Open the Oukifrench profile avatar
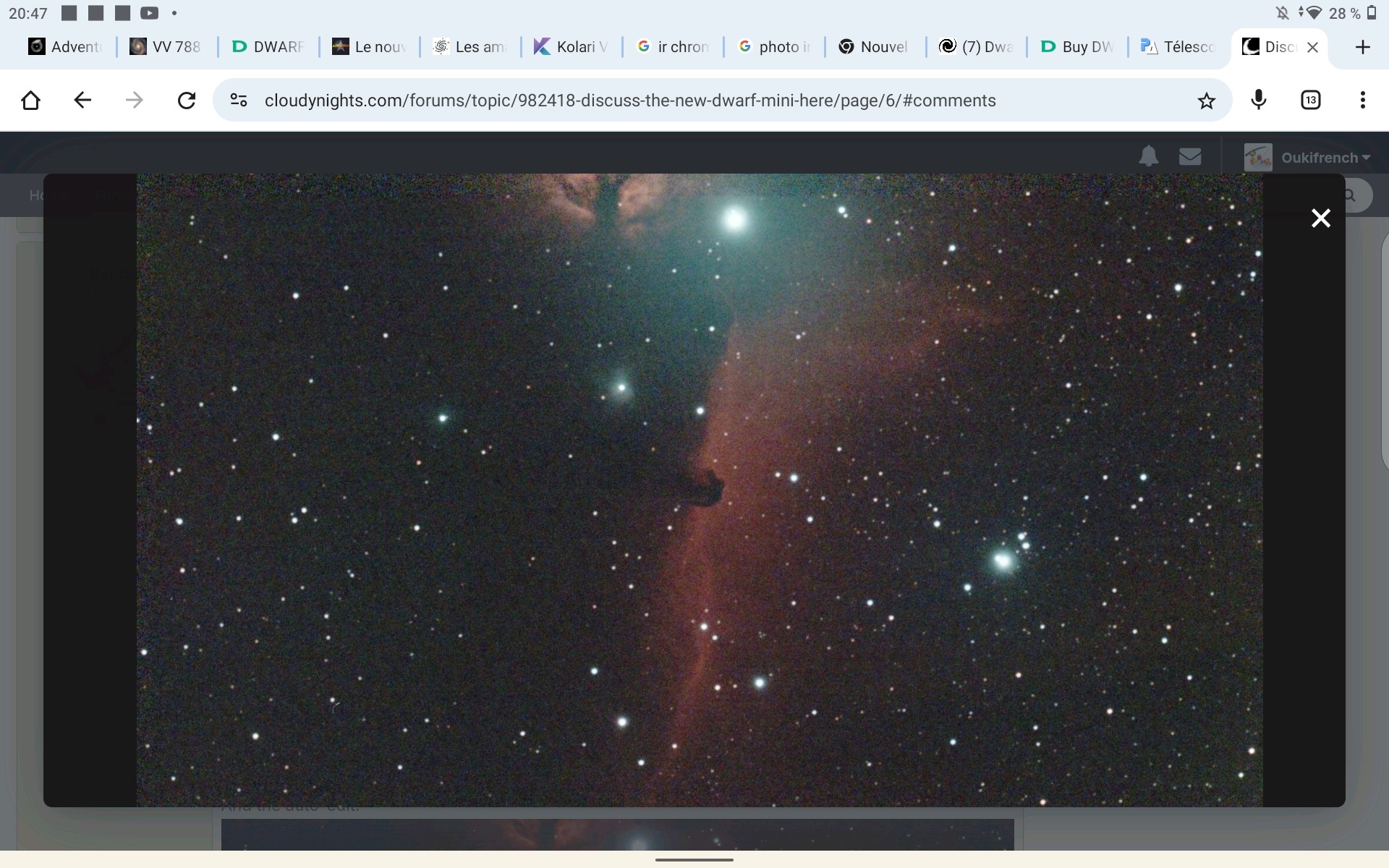The image size is (1389, 868). pyautogui.click(x=1258, y=157)
